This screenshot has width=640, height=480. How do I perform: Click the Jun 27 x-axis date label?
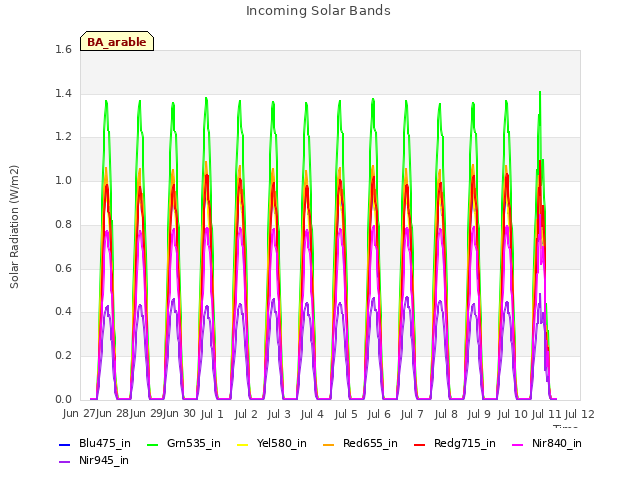click(79, 414)
